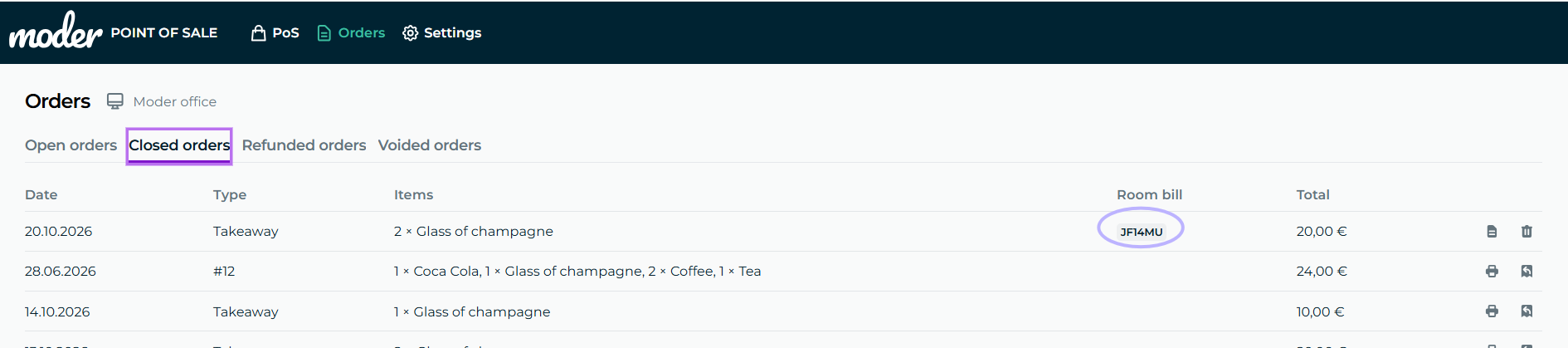Open Settings from the top bar
This screenshot has width=1568, height=348.
point(441,32)
